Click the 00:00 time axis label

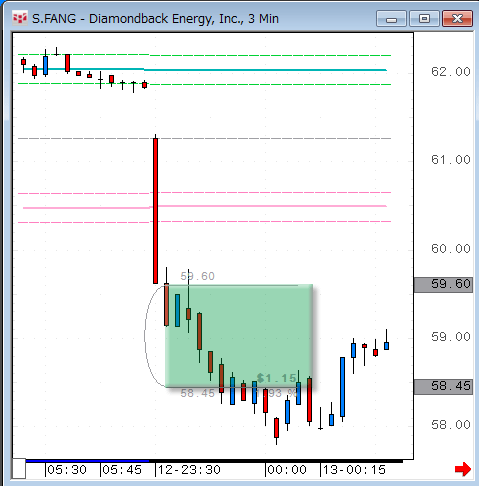tap(287, 470)
